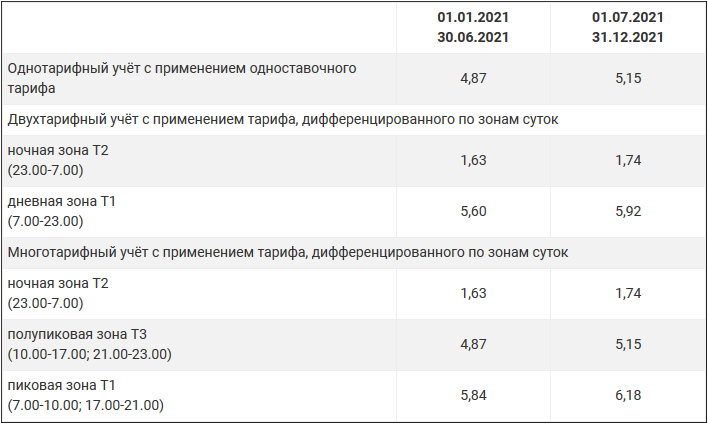Viewport: 708px width, 424px height.
Task: Select the Многотарифный учёт section heading
Action: point(288,252)
